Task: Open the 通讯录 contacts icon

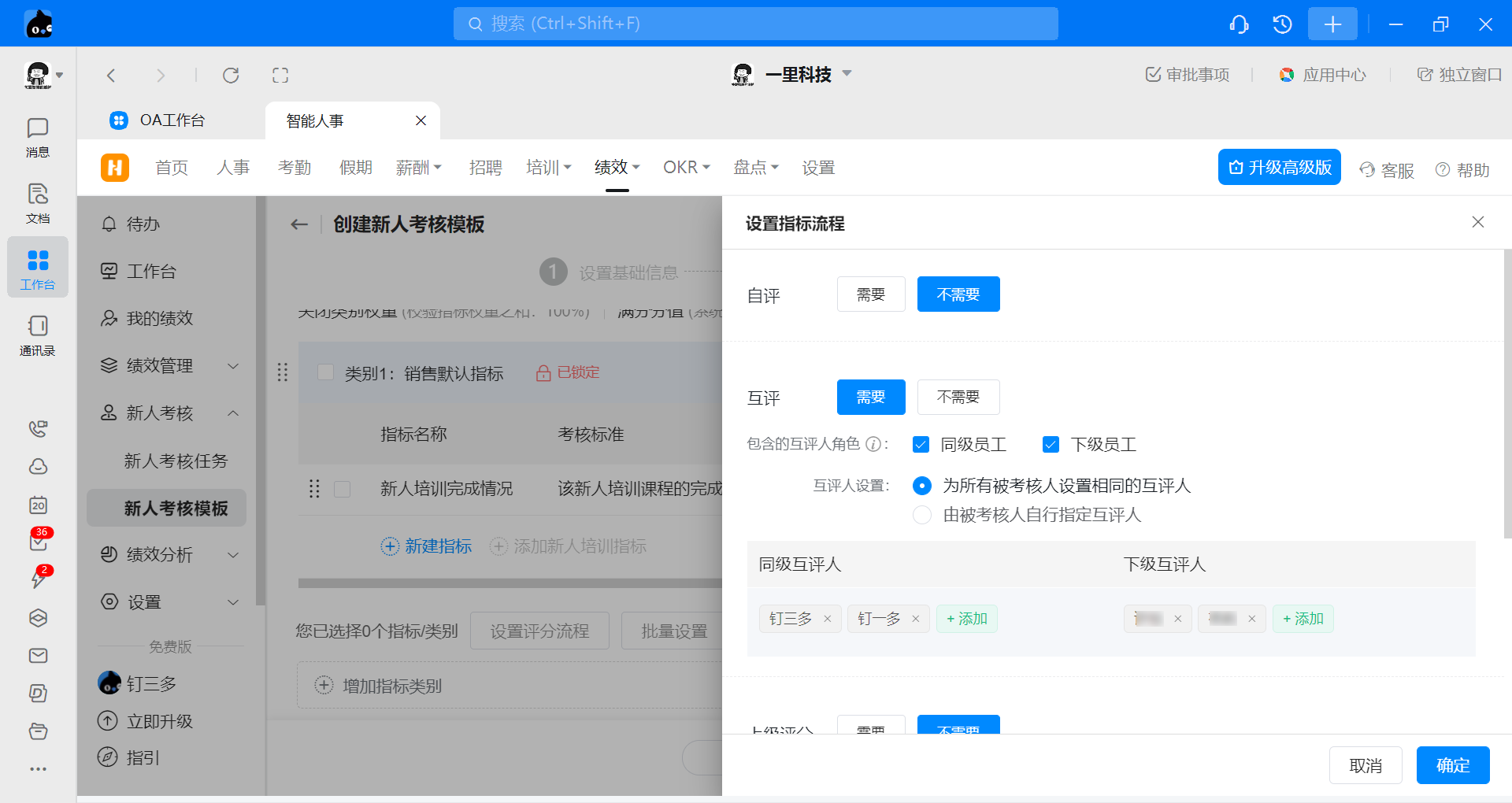Action: coord(37,335)
